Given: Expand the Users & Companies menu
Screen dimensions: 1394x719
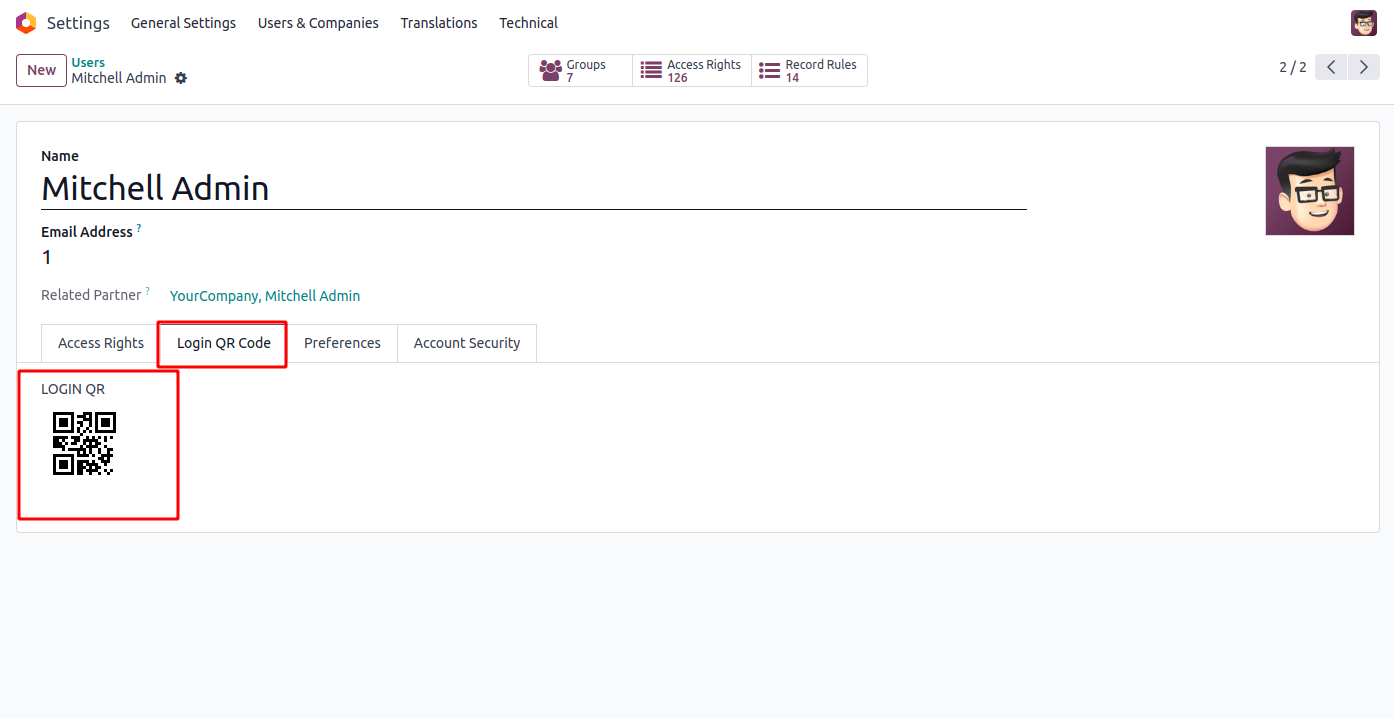Looking at the screenshot, I should click(x=318, y=23).
